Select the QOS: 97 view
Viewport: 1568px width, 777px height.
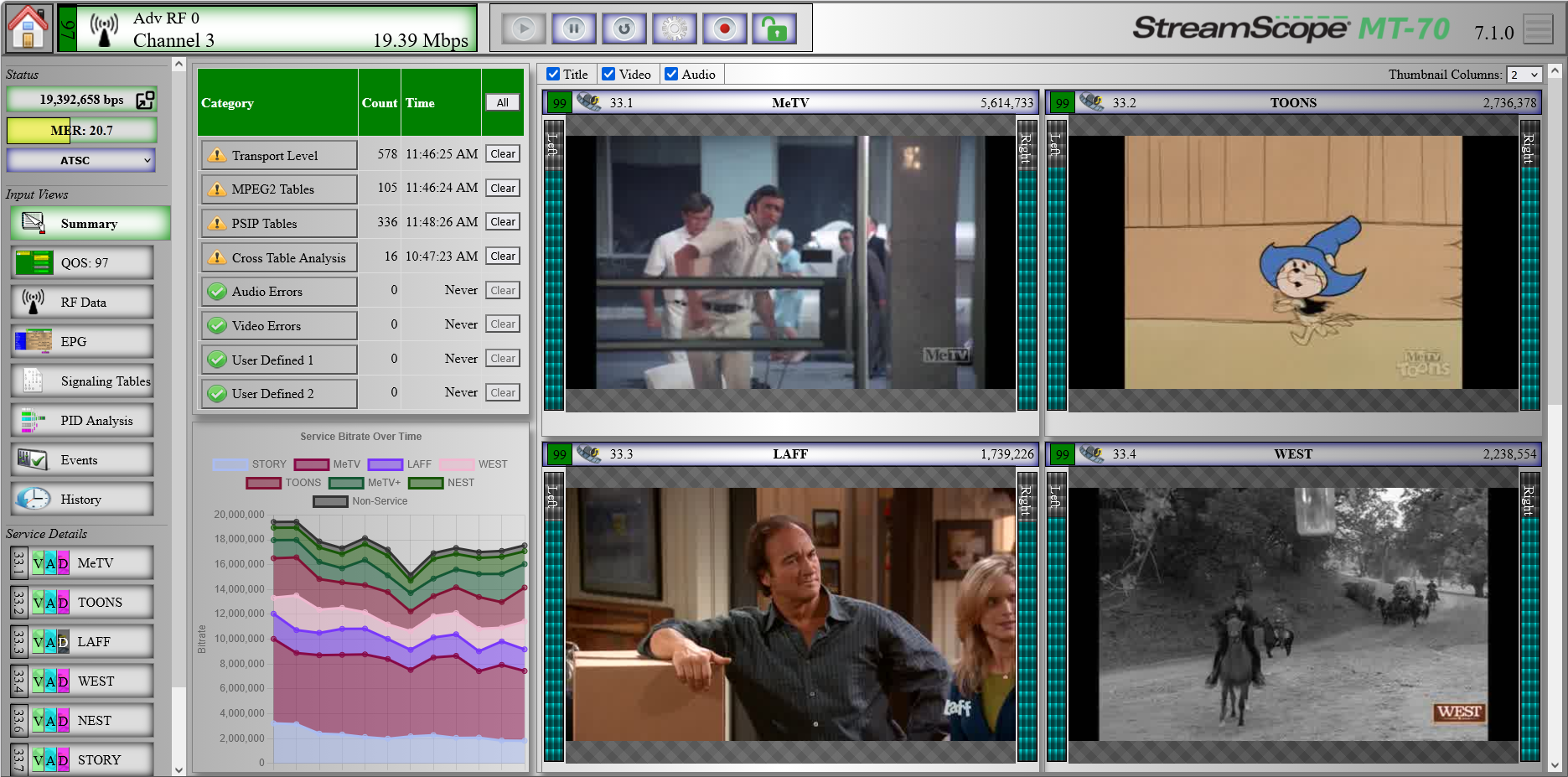coord(81,262)
